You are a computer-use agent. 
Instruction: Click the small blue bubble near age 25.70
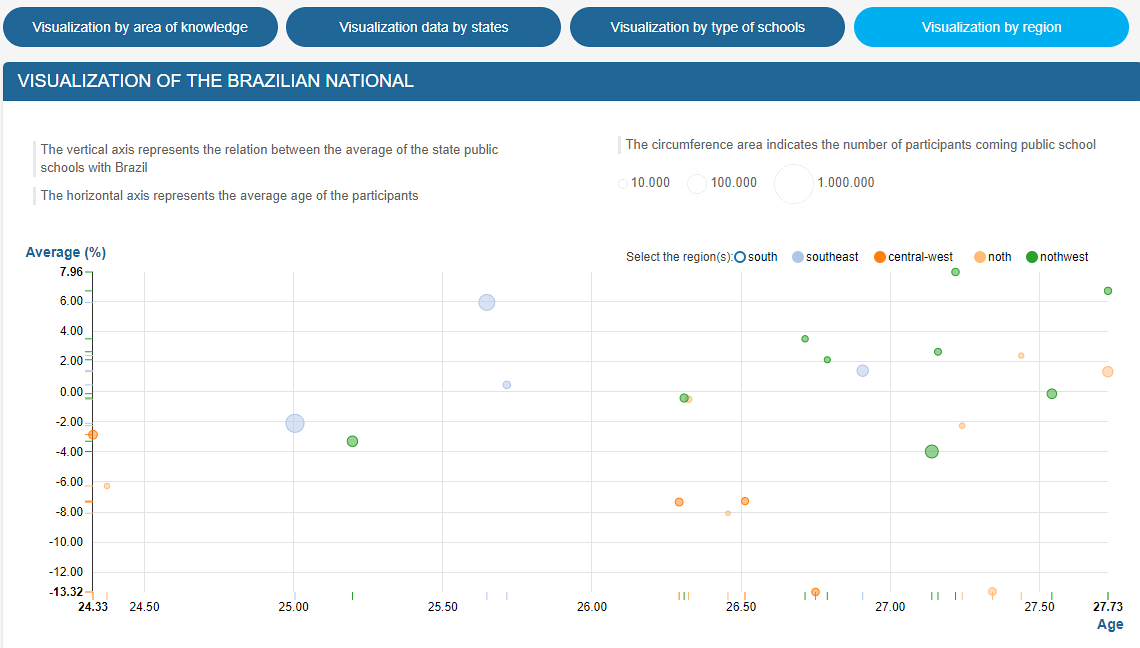507,385
